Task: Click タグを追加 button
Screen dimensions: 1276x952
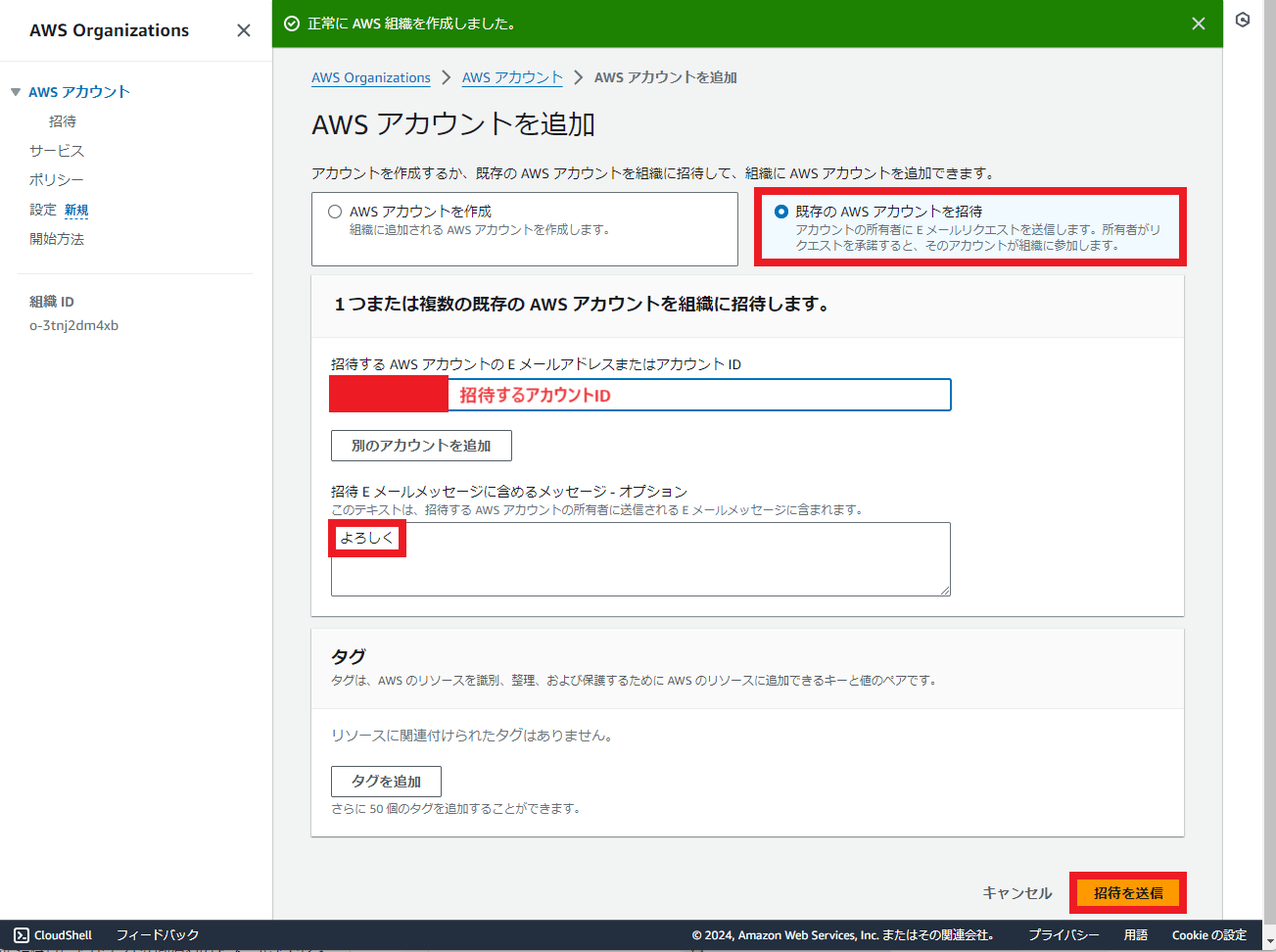Action: [386, 782]
